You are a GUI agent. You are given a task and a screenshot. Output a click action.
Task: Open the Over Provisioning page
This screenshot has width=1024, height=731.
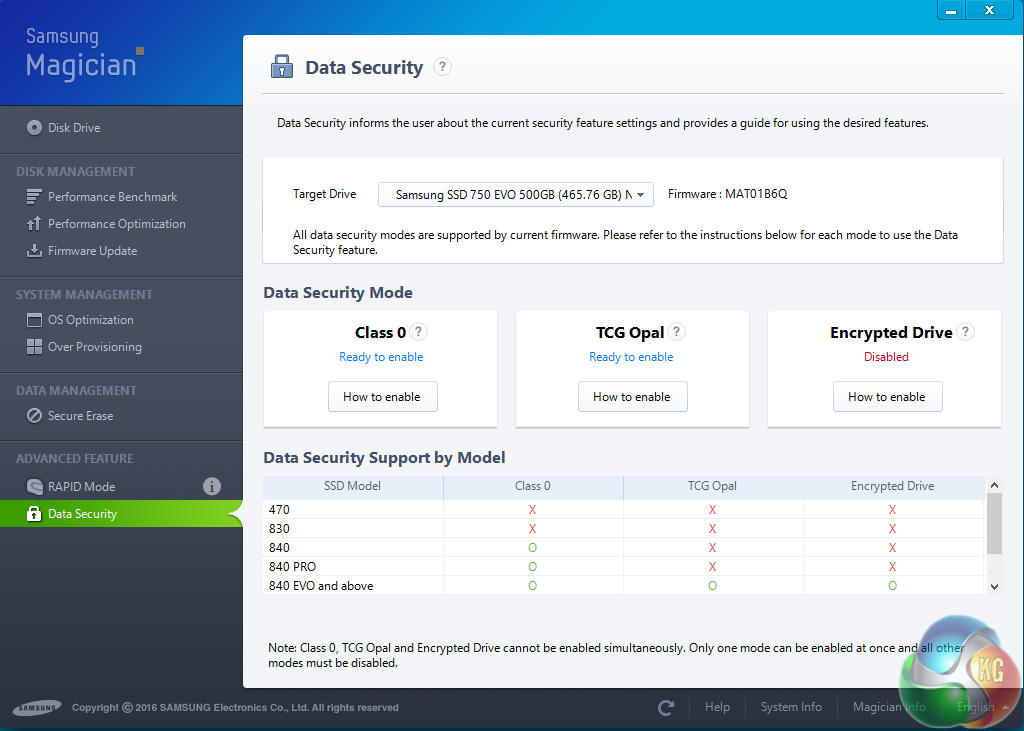[94, 347]
